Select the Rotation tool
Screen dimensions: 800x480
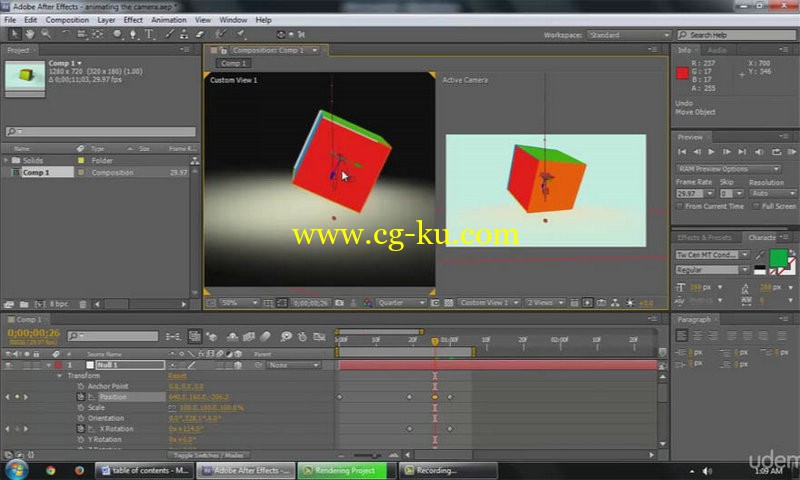point(65,34)
